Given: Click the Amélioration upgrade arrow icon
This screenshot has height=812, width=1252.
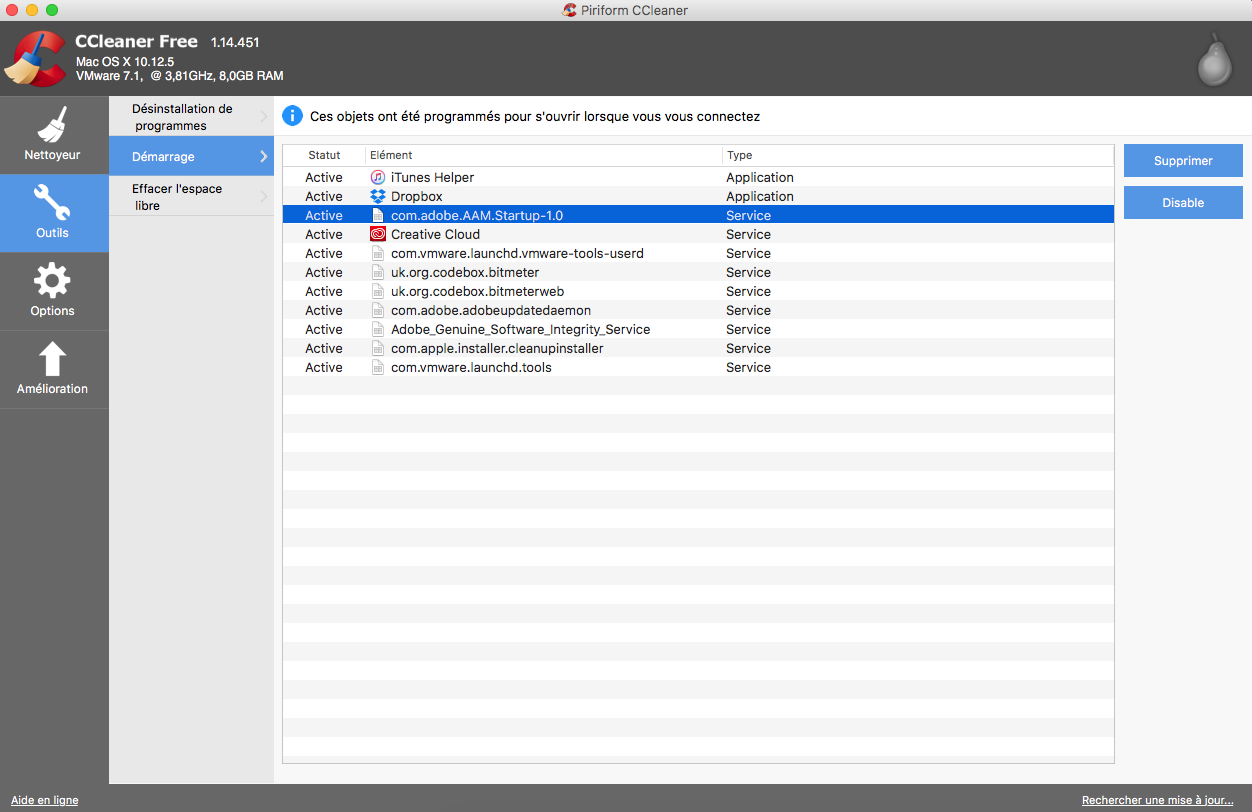Looking at the screenshot, I should [52, 359].
